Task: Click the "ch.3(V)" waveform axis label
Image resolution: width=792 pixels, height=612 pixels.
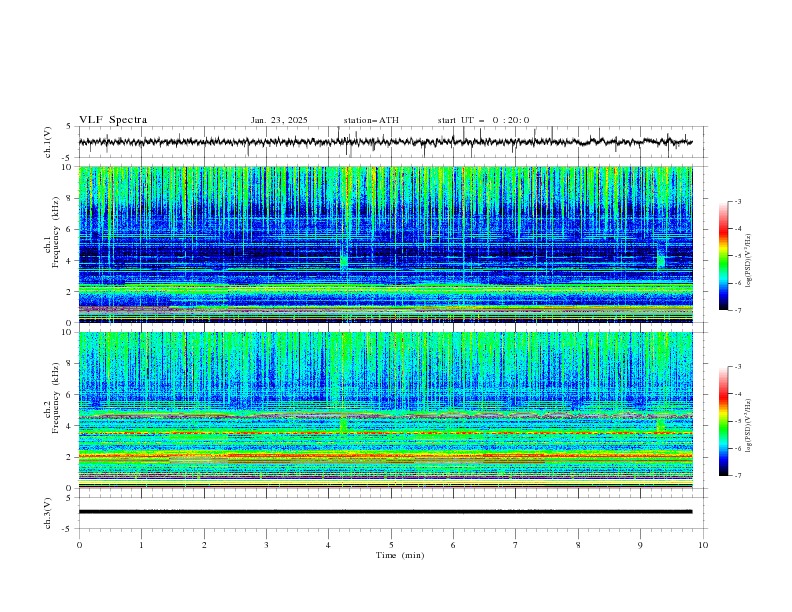Action: [48, 513]
